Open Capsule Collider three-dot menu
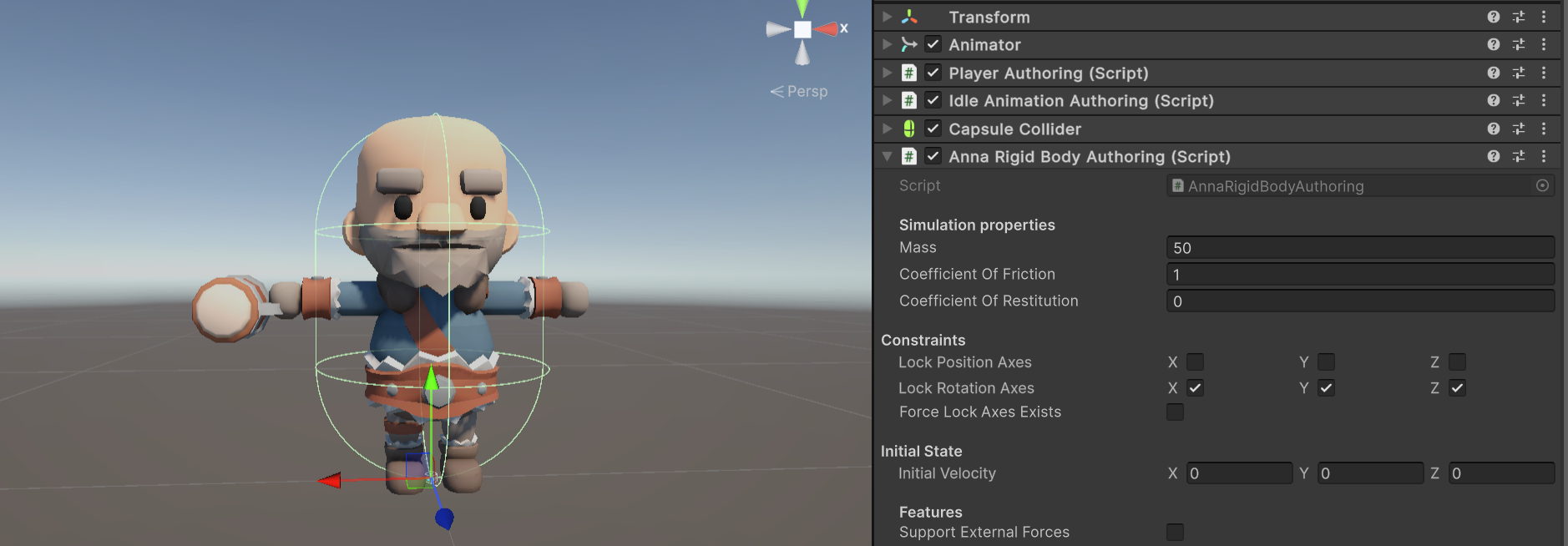1568x546 pixels. (1544, 129)
